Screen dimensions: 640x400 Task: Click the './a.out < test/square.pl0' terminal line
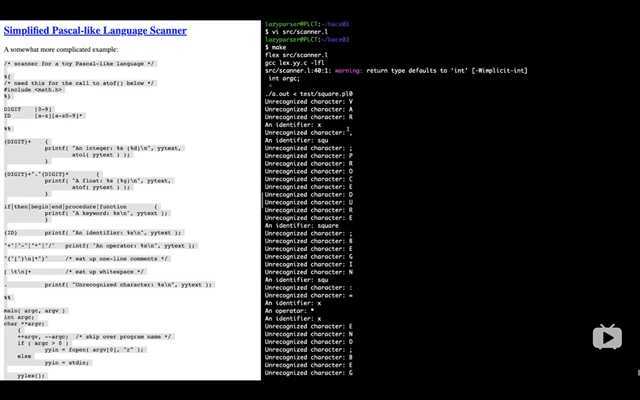click(309, 94)
